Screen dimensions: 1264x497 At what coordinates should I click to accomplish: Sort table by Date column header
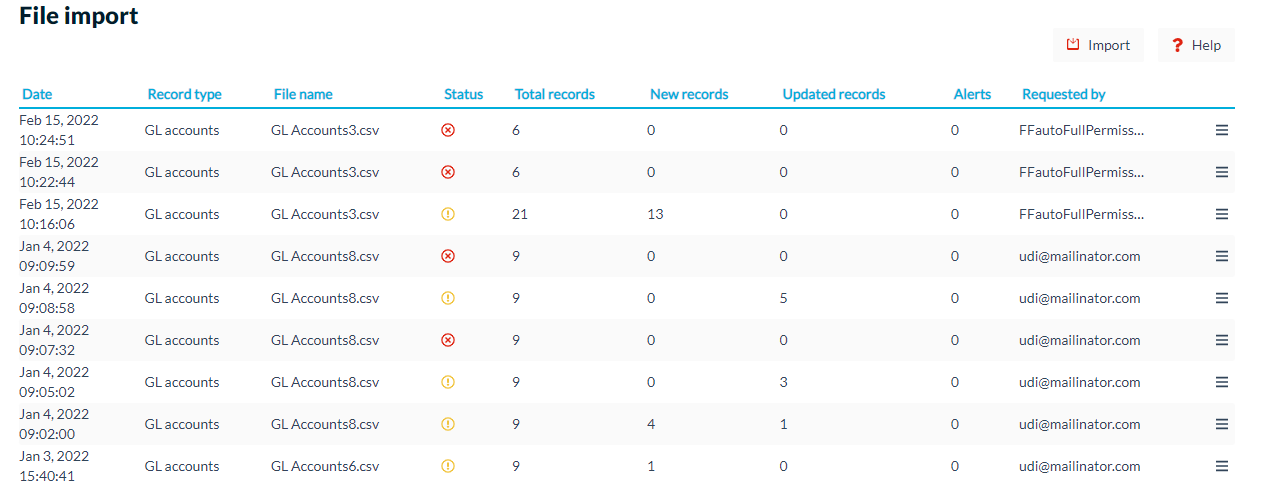(x=37, y=94)
